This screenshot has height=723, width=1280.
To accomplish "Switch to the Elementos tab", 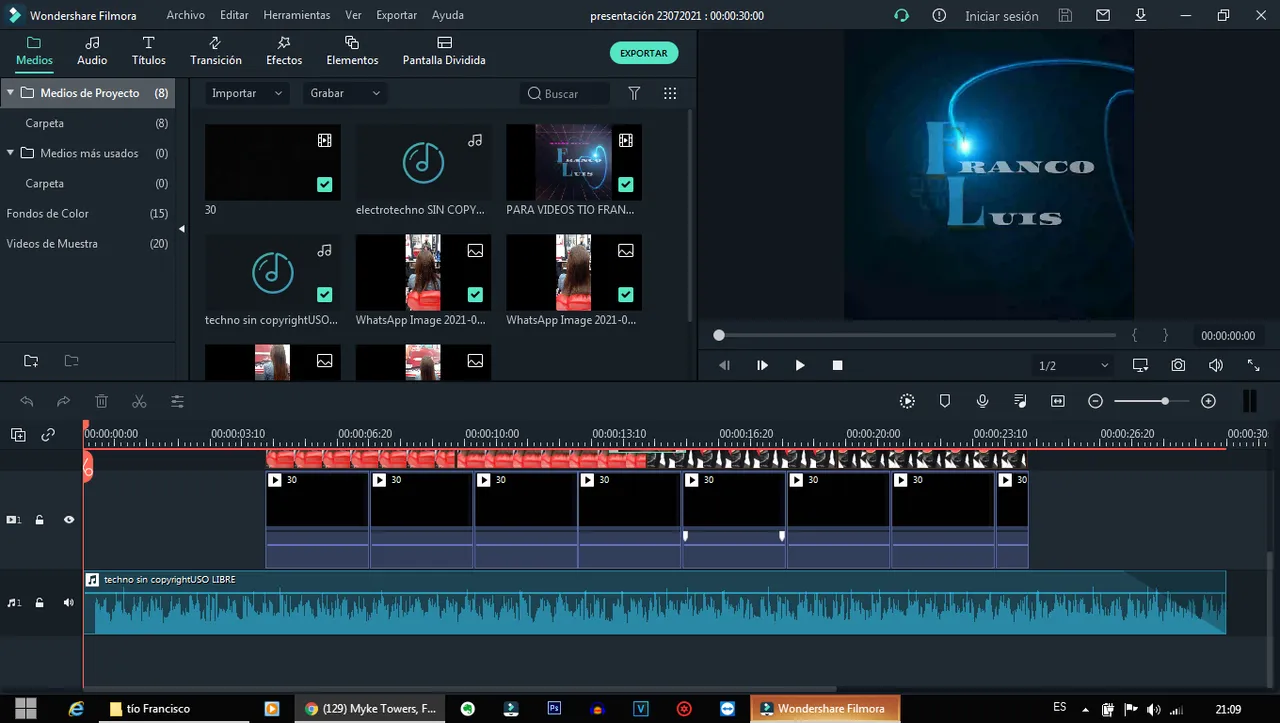I will pos(352,51).
